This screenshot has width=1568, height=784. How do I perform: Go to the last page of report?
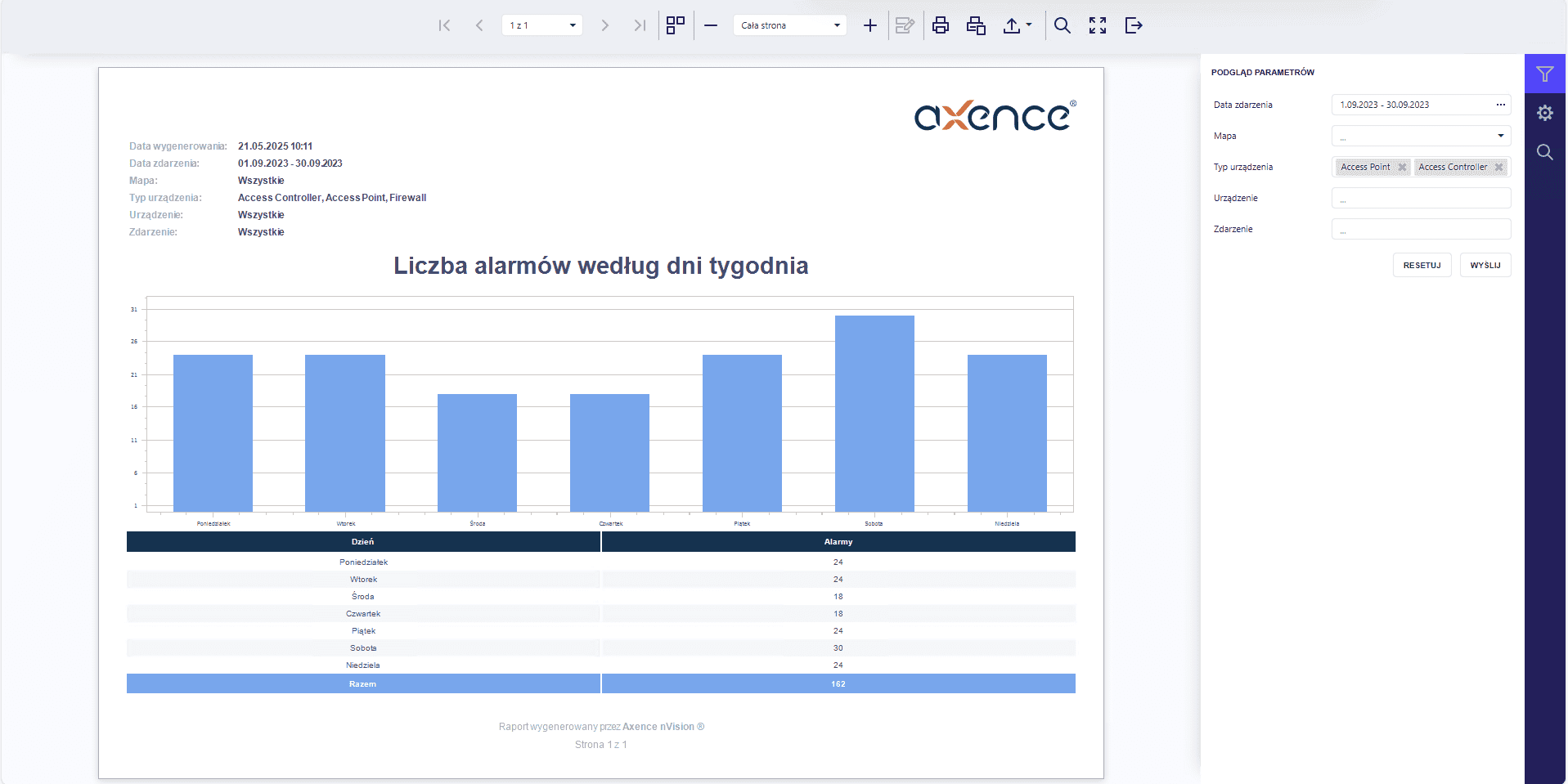point(640,25)
